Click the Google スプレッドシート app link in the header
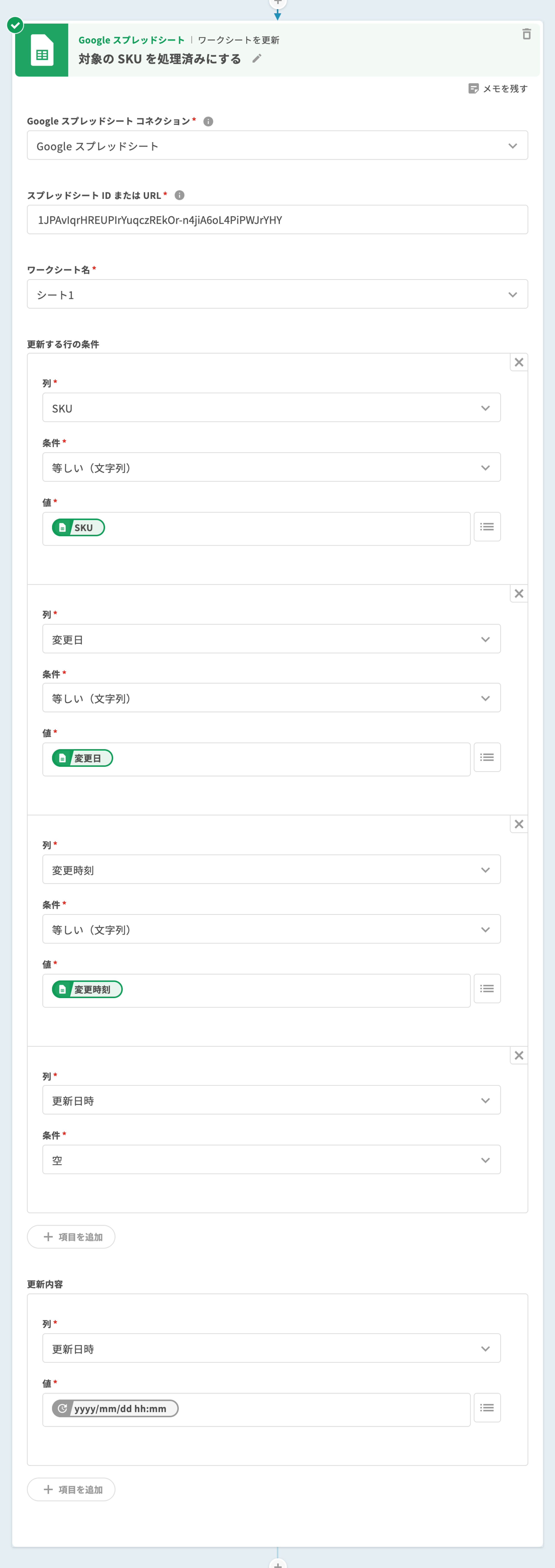Viewport: 555px width, 1568px height. (131, 40)
